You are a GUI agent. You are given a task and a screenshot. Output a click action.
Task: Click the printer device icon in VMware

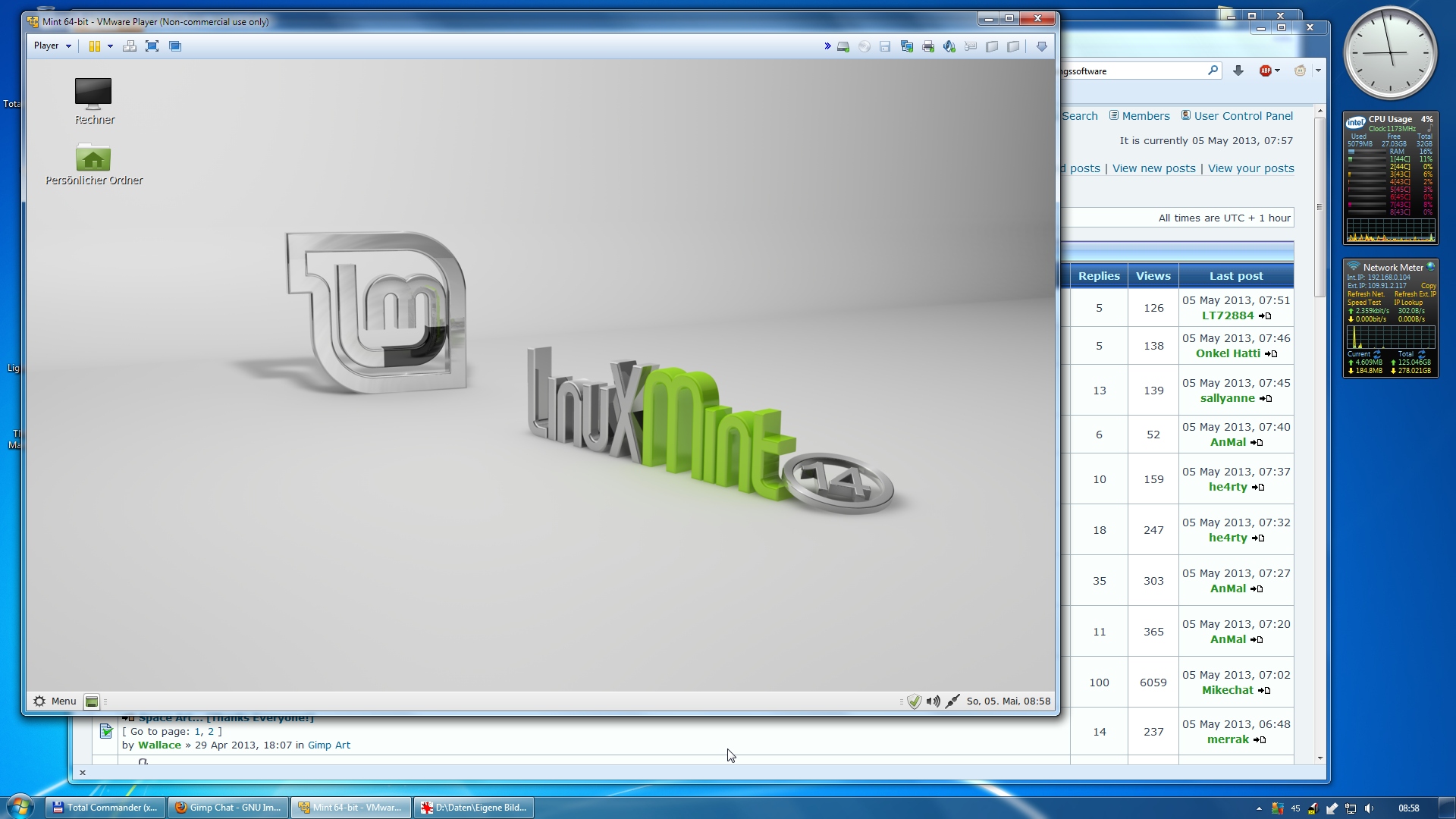click(928, 47)
